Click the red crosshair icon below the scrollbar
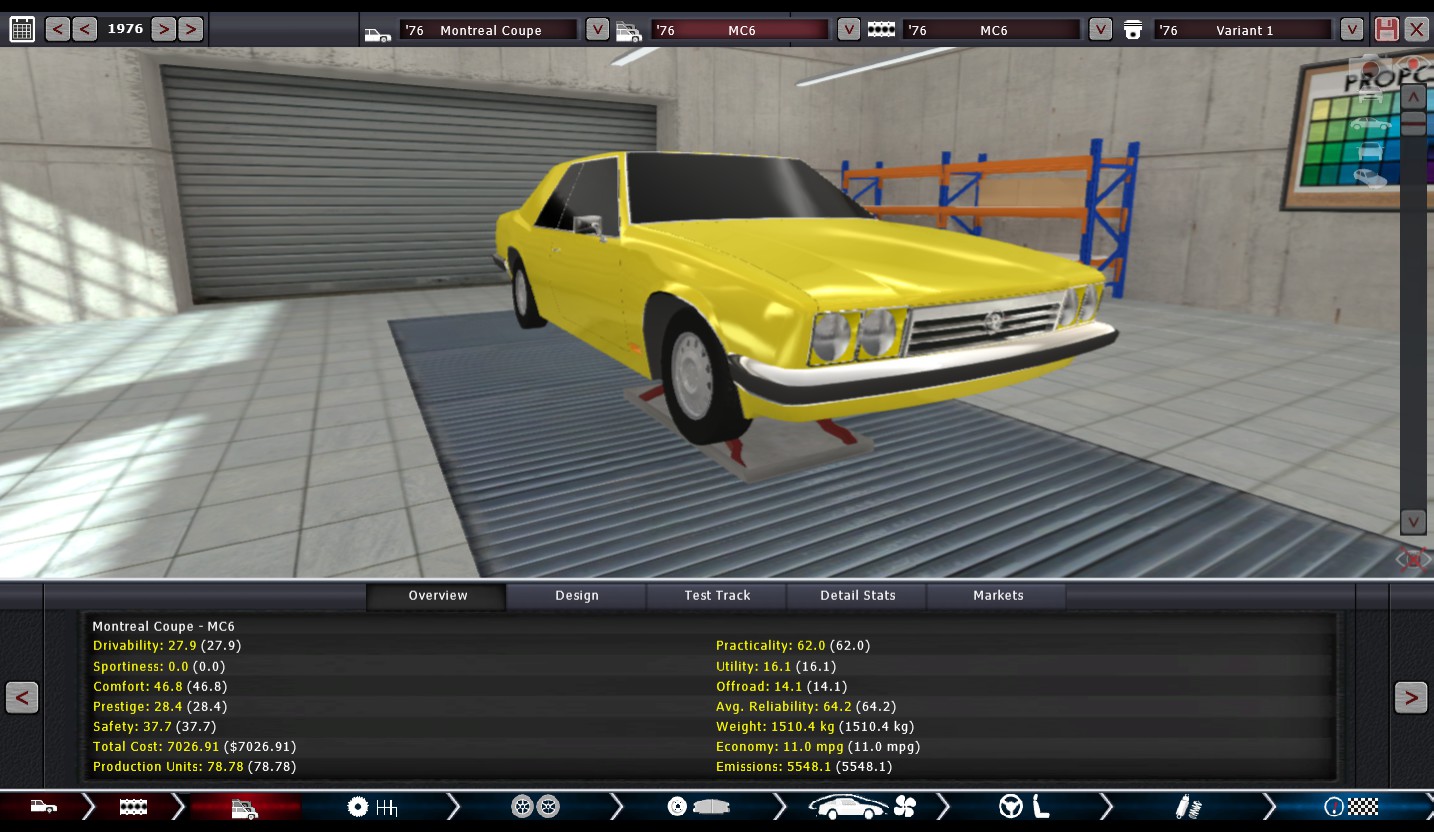 coord(1411,559)
